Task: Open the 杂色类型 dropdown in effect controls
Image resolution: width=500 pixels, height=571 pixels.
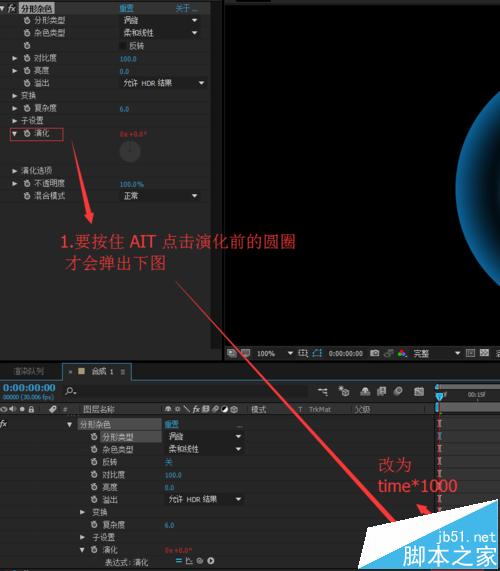Action: [x=160, y=33]
